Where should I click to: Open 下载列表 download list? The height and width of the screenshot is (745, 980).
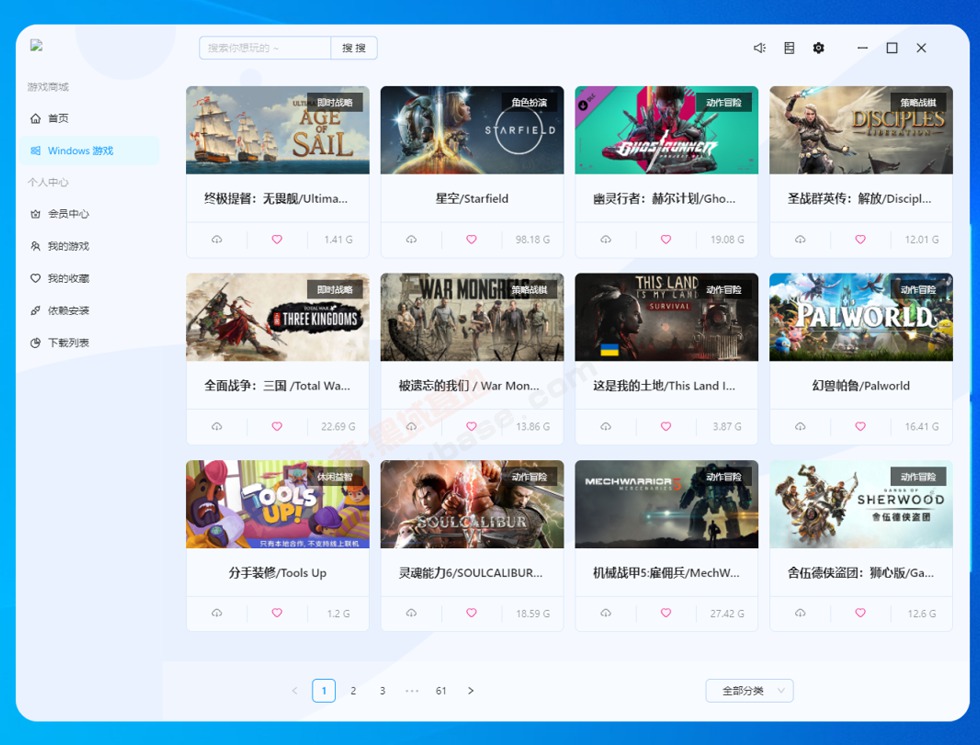[x=89, y=342]
